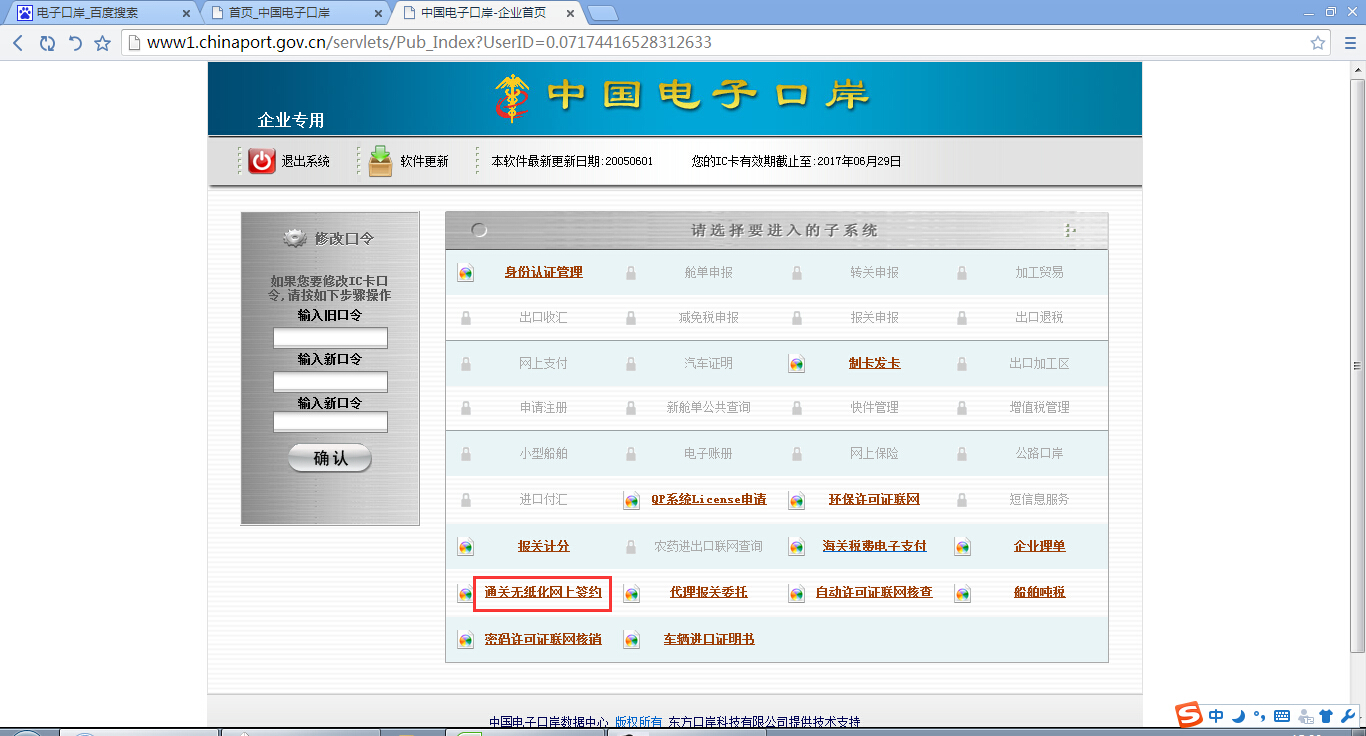Click the colorful icon beside 身份认证管理
The image size is (1366, 736).
465,273
